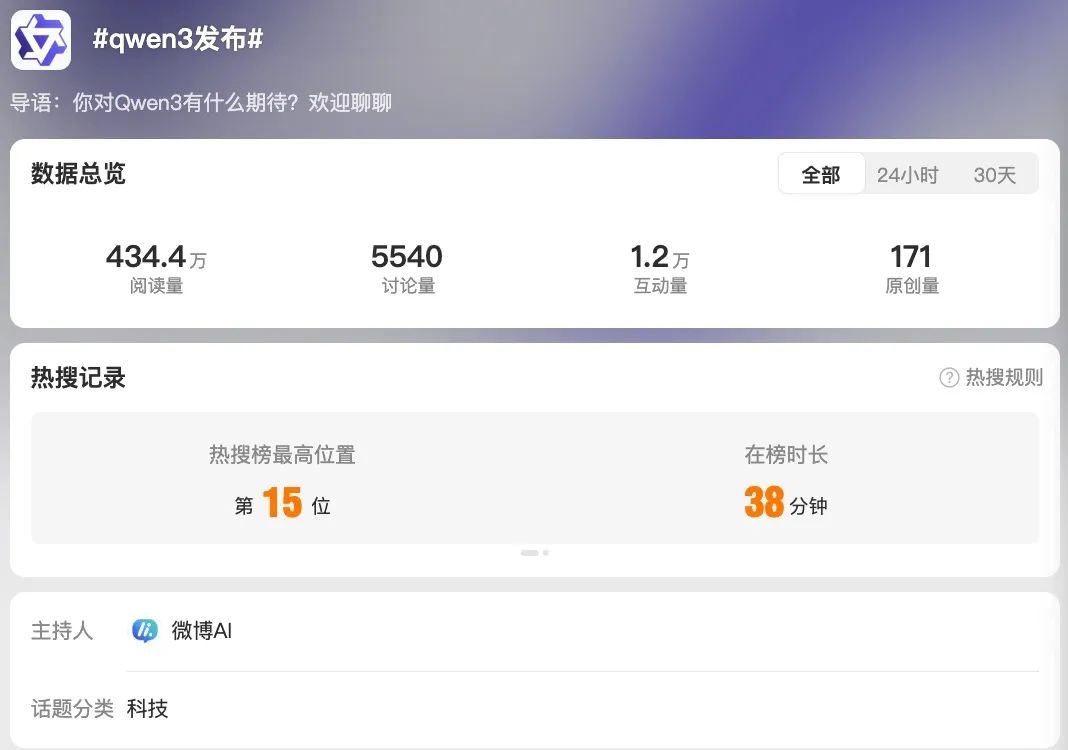
Task: Switch to the 24小时 tab
Action: pyautogui.click(x=907, y=175)
